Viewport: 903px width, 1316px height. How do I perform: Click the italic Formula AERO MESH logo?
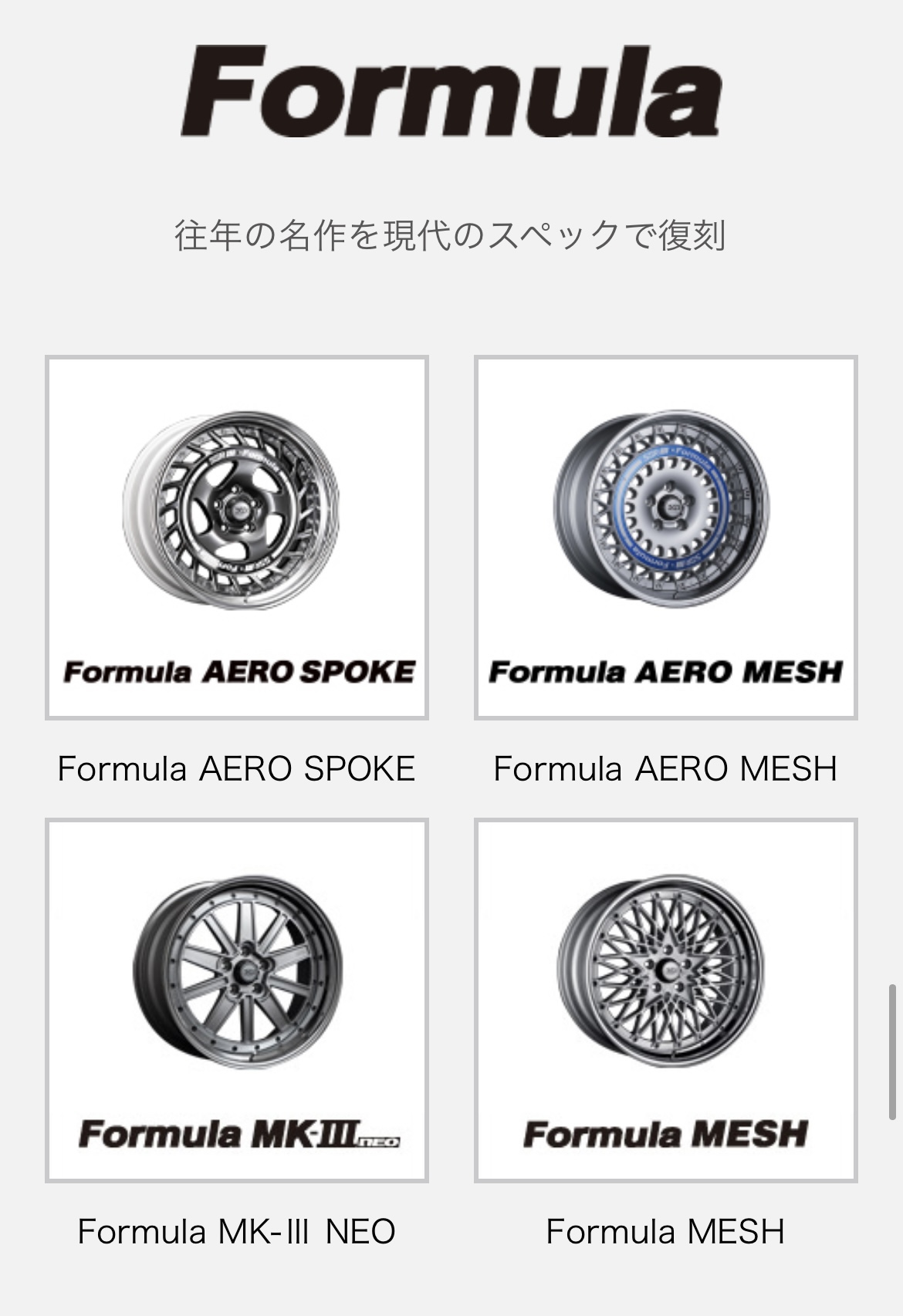[666, 672]
